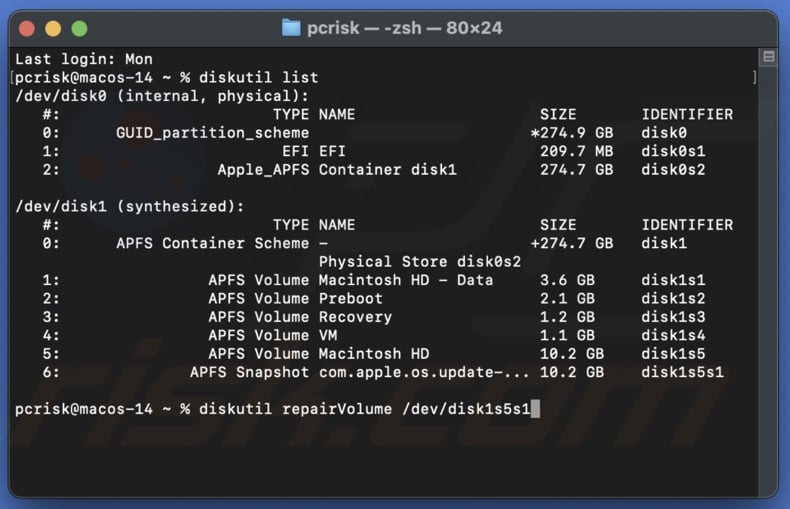Click the 'Preboot' volume name

(x=350, y=298)
